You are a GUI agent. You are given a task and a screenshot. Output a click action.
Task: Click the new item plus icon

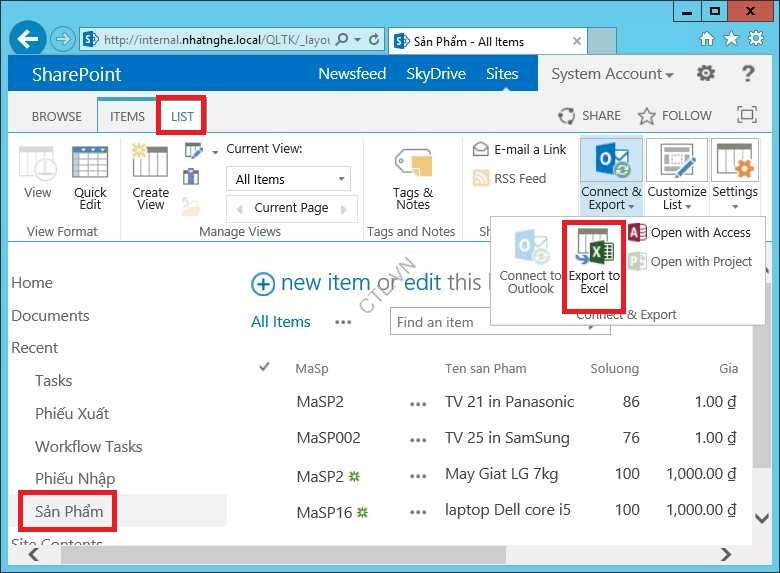pyautogui.click(x=263, y=285)
